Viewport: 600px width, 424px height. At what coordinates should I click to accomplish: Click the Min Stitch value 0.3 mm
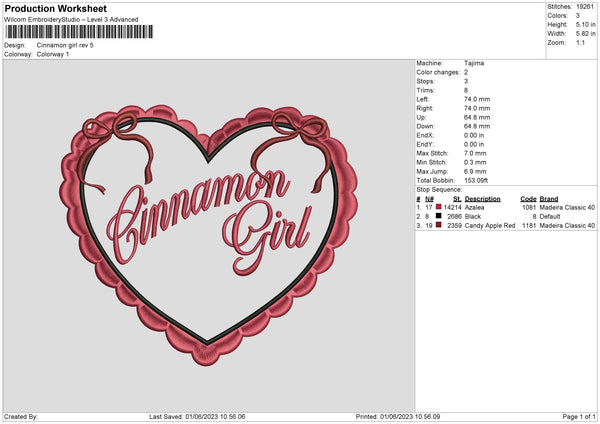[x=475, y=162]
